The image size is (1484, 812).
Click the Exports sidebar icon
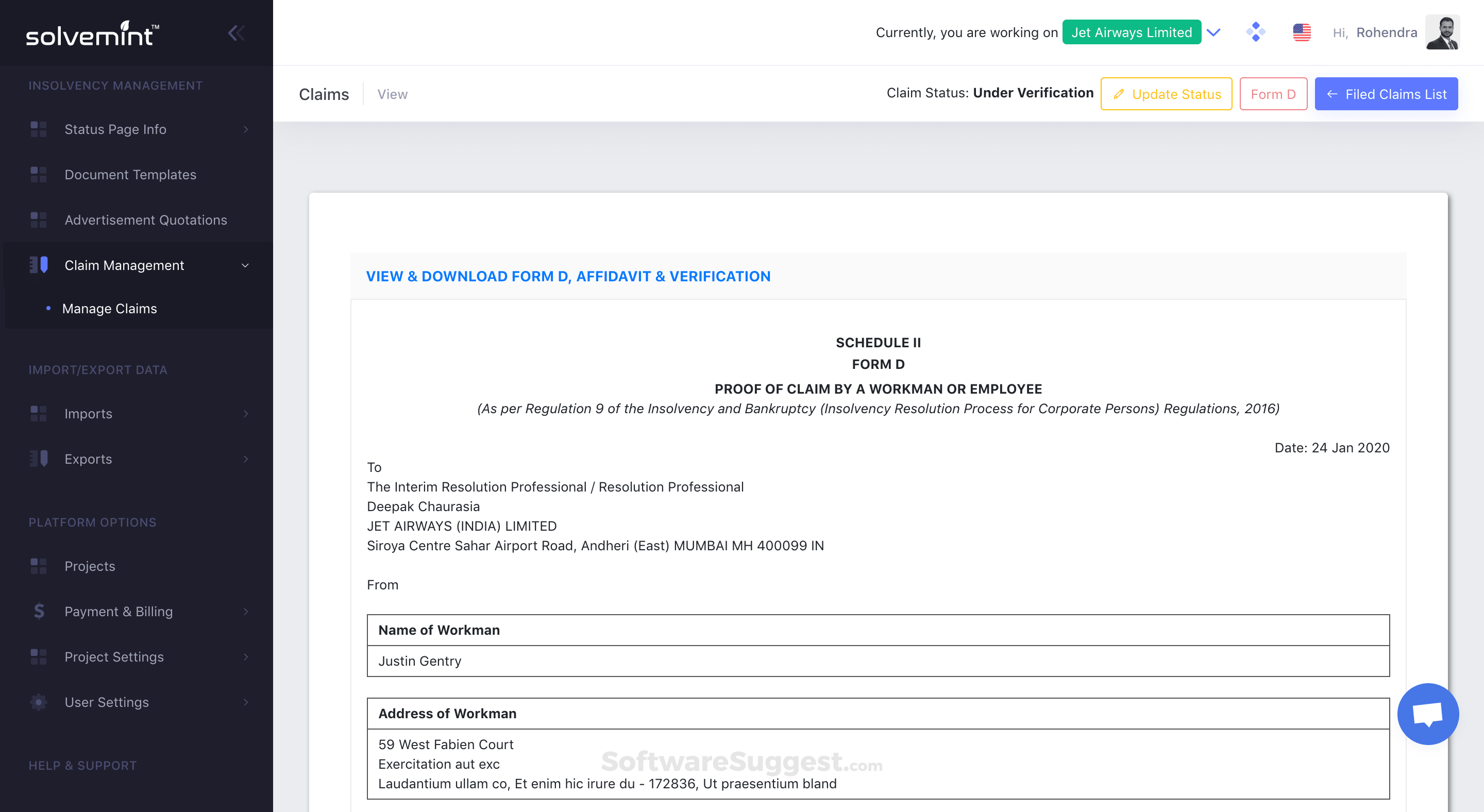pos(39,459)
